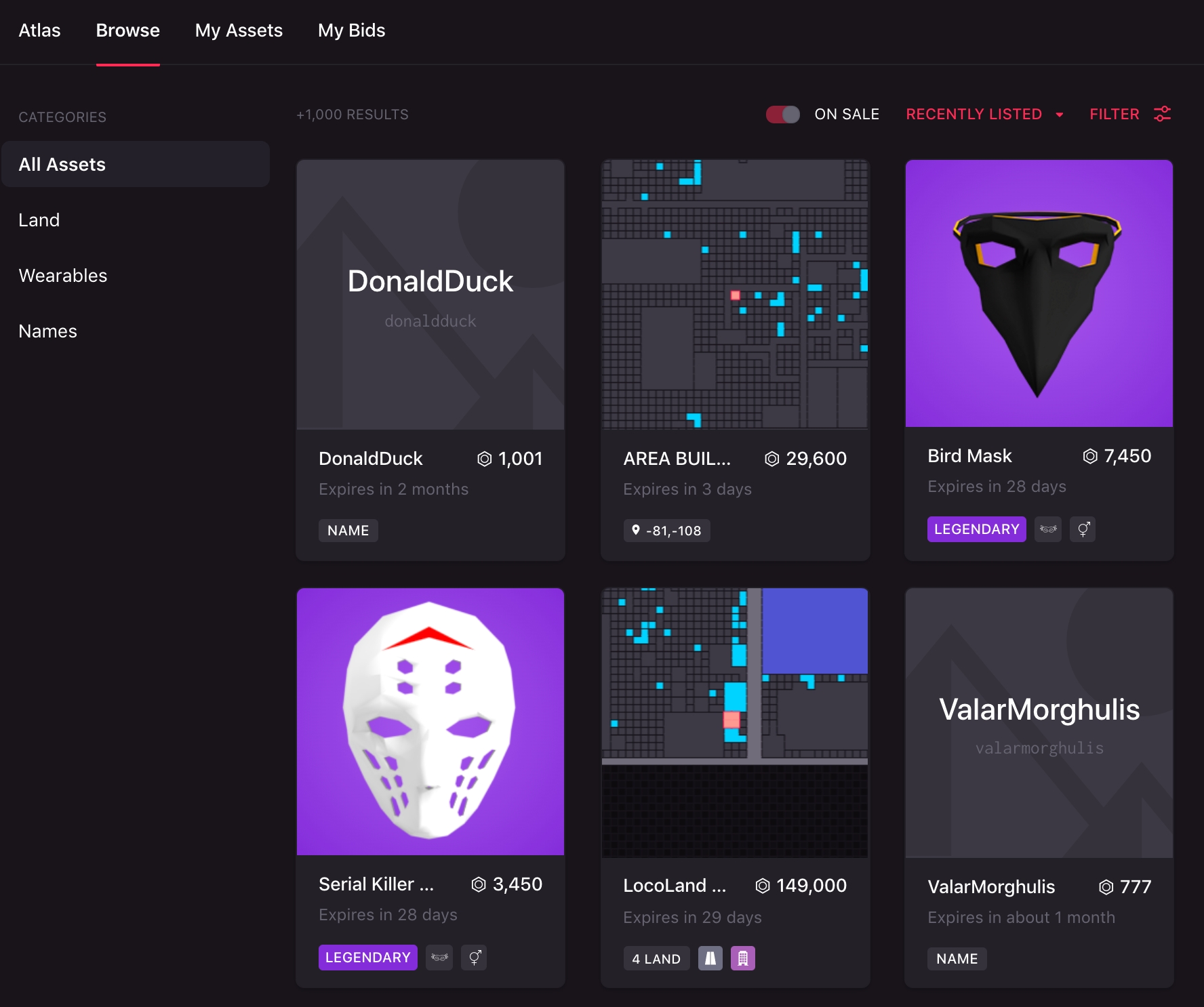Open the Filter options panel
This screenshot has width=1204, height=1007.
coord(1115,115)
